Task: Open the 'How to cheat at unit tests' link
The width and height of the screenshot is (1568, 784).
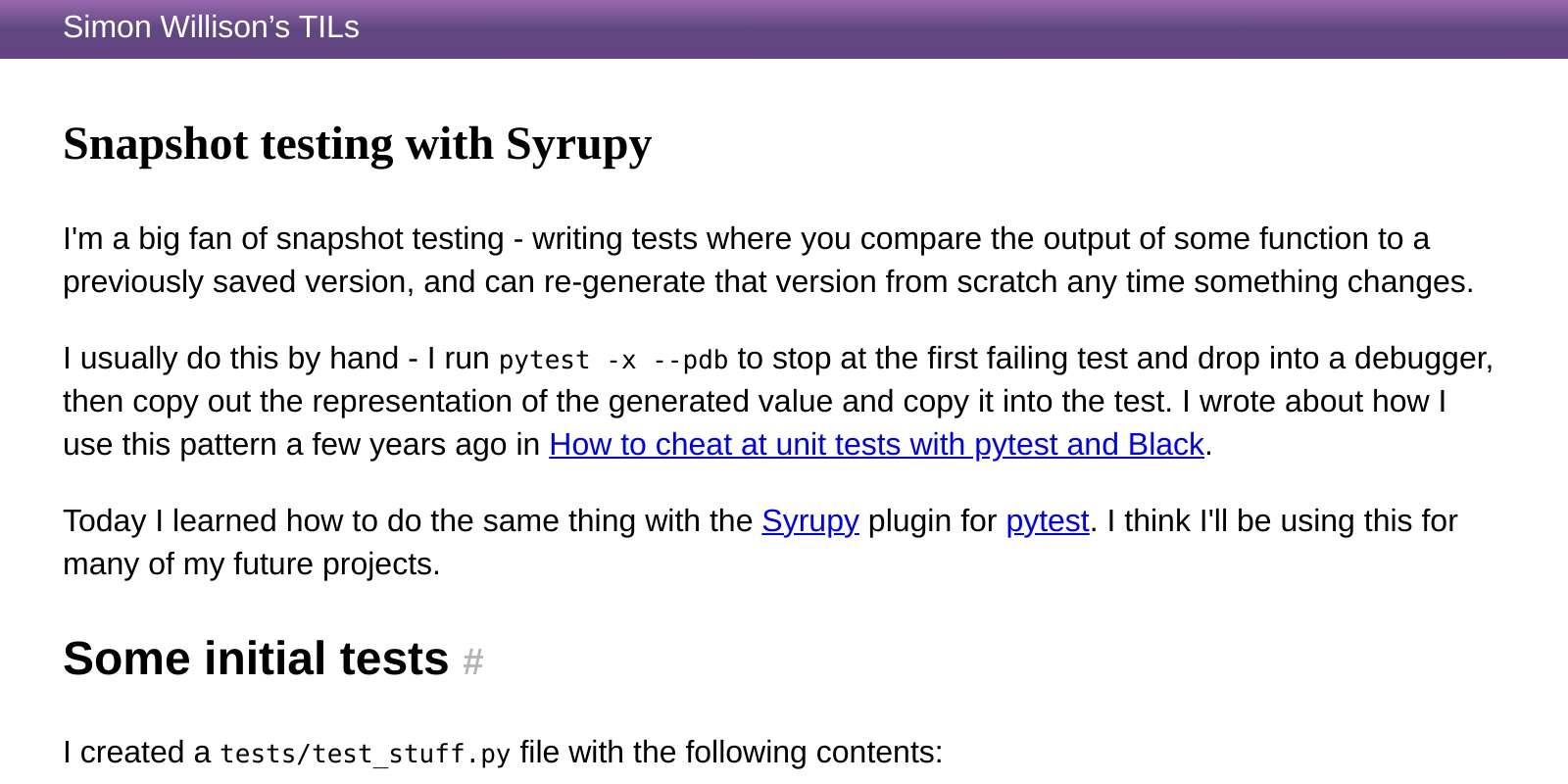Action: pyautogui.click(x=876, y=444)
